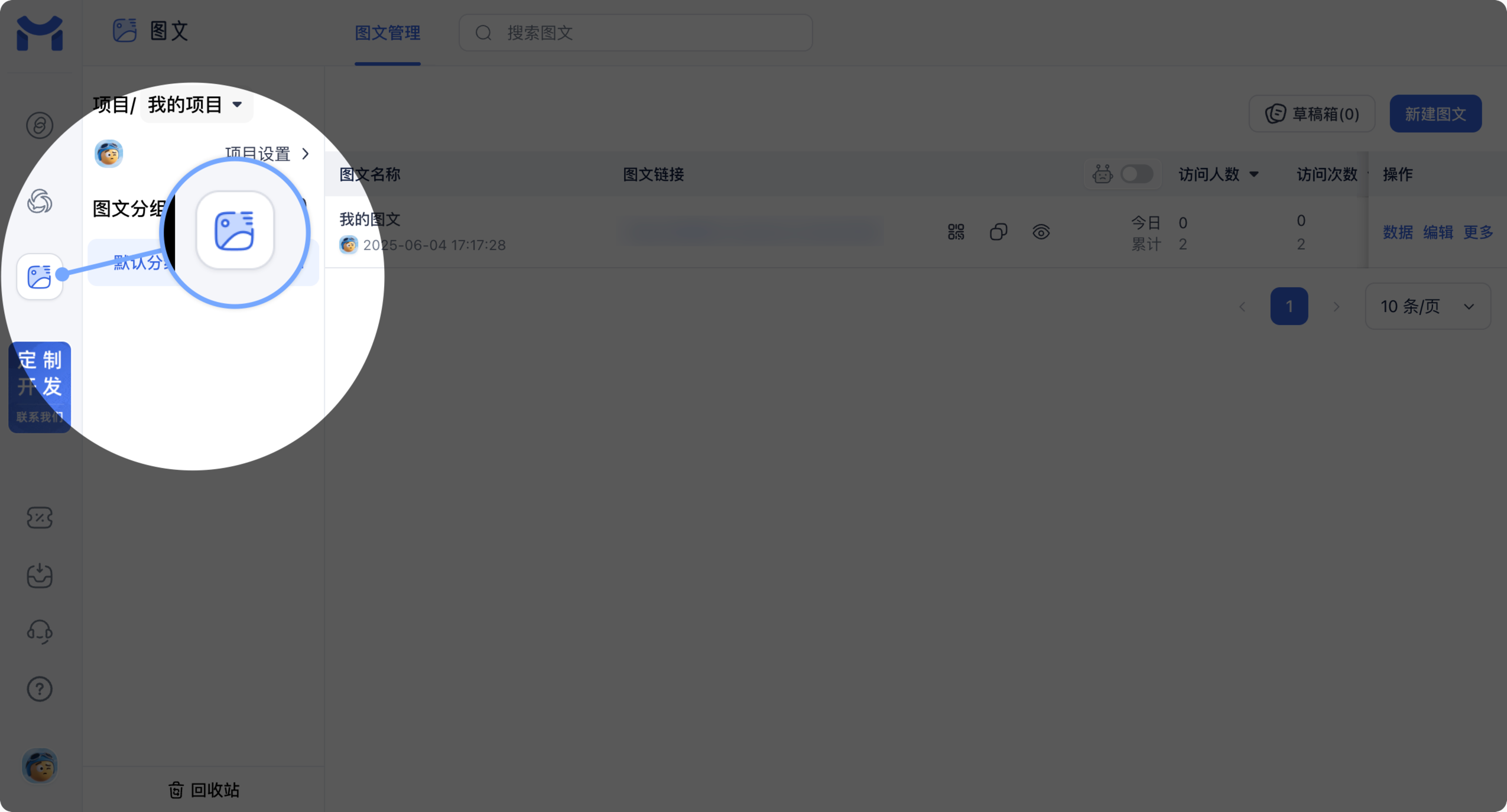Click the 我的图文 title text

coord(370,219)
